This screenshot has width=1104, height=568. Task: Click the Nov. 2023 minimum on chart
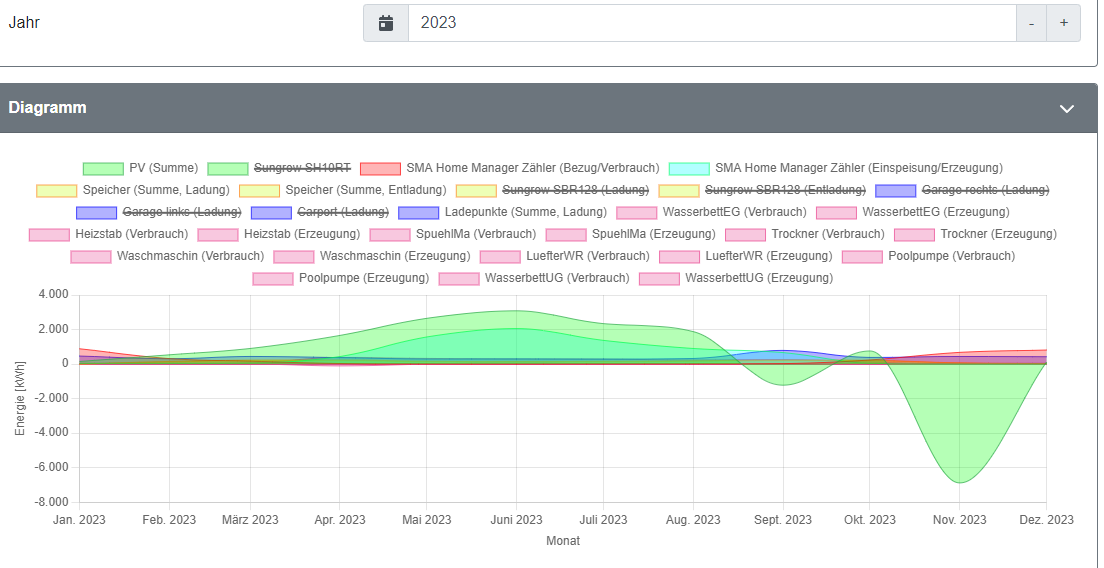(x=960, y=482)
